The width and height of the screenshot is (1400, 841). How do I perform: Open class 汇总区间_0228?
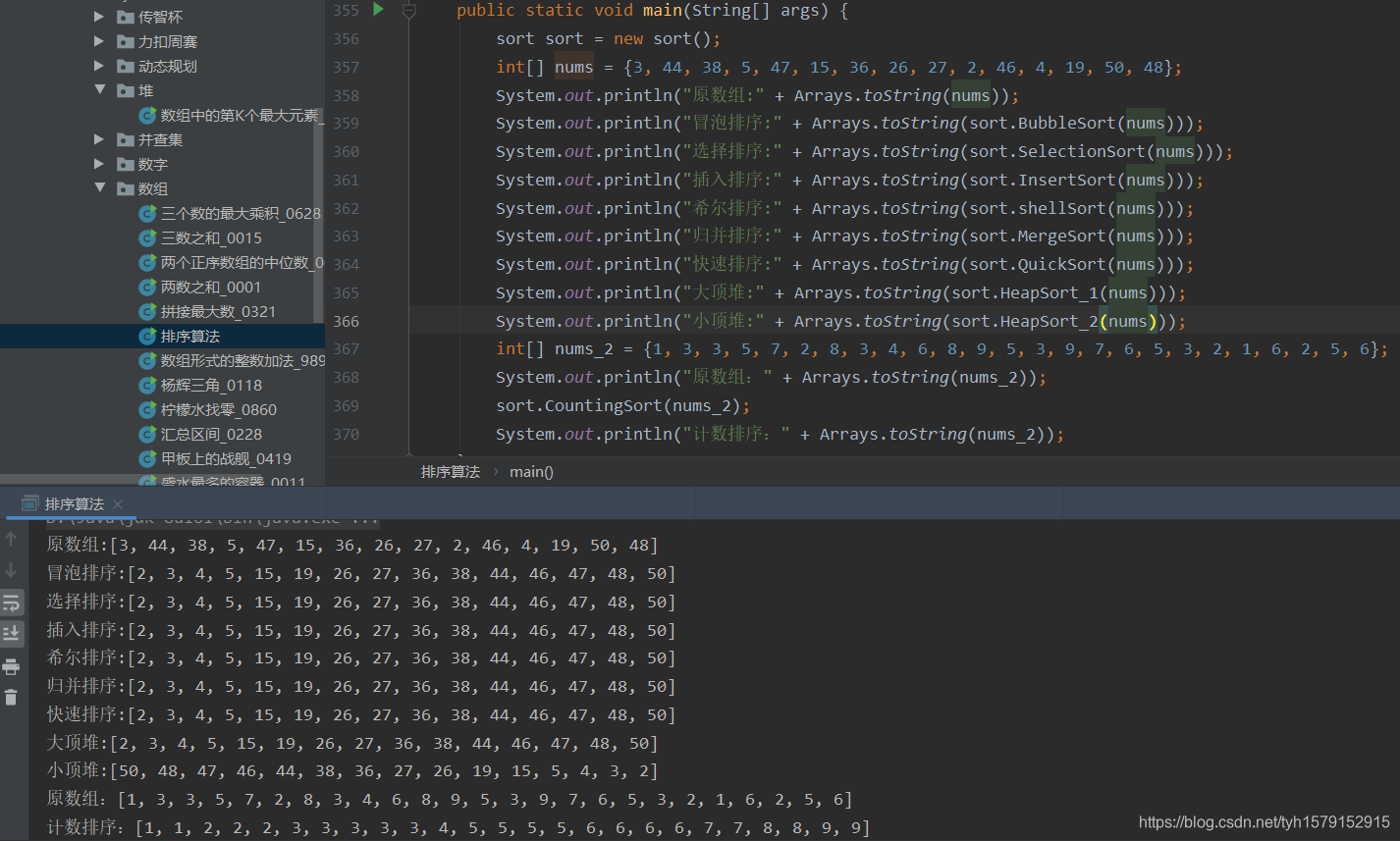point(211,434)
